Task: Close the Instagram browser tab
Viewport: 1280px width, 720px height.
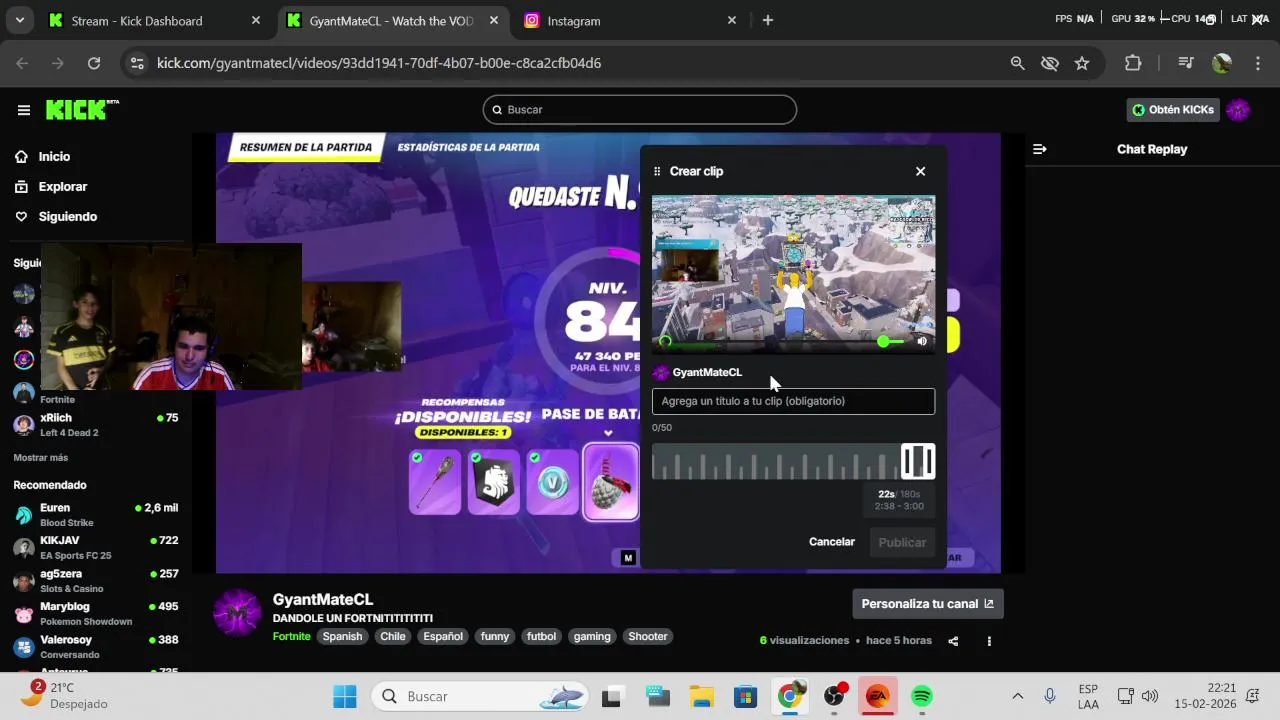Action: 732,20
